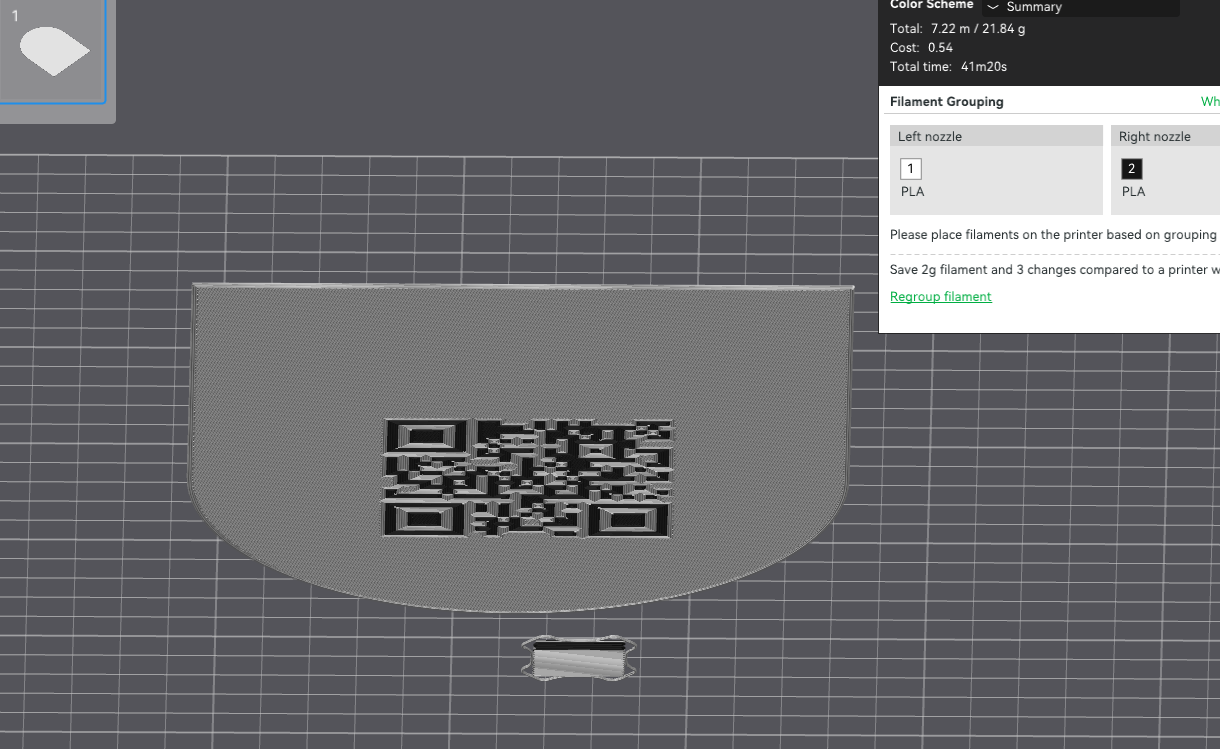Click the Total filament usage line
The image size is (1220, 749).
coord(958,29)
